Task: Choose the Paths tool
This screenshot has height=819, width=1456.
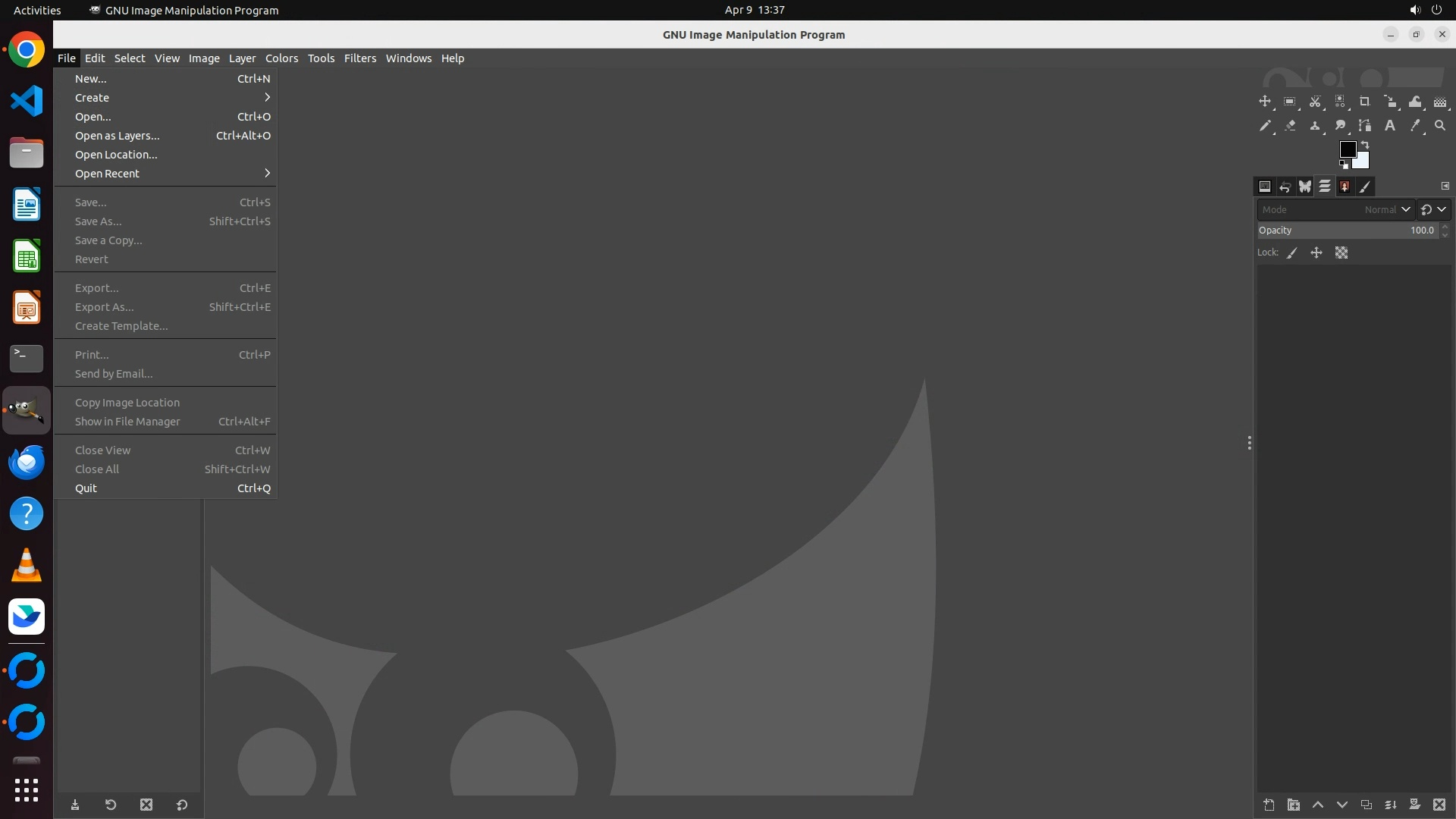Action: (x=1365, y=126)
